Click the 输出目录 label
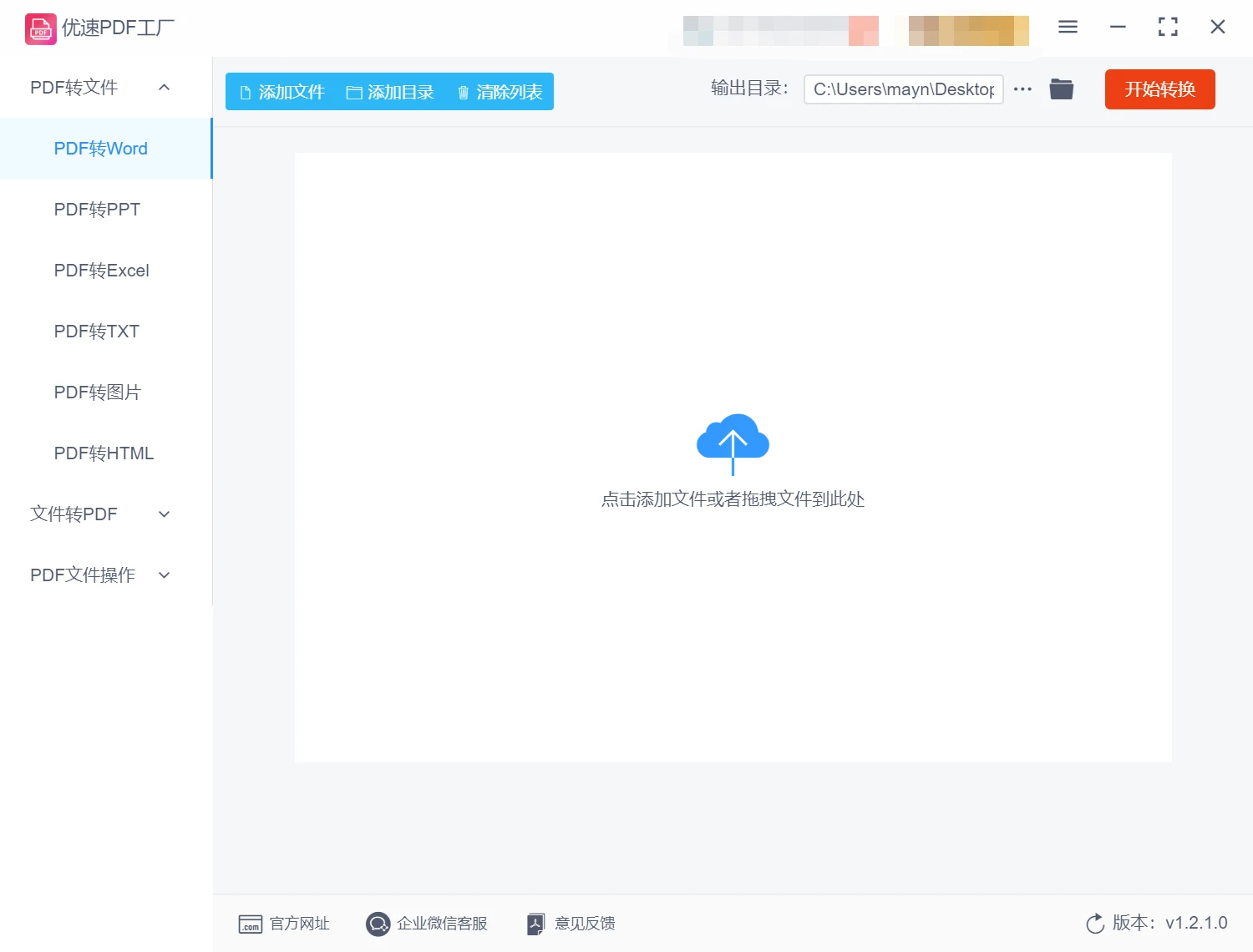1253x952 pixels. pos(749,89)
